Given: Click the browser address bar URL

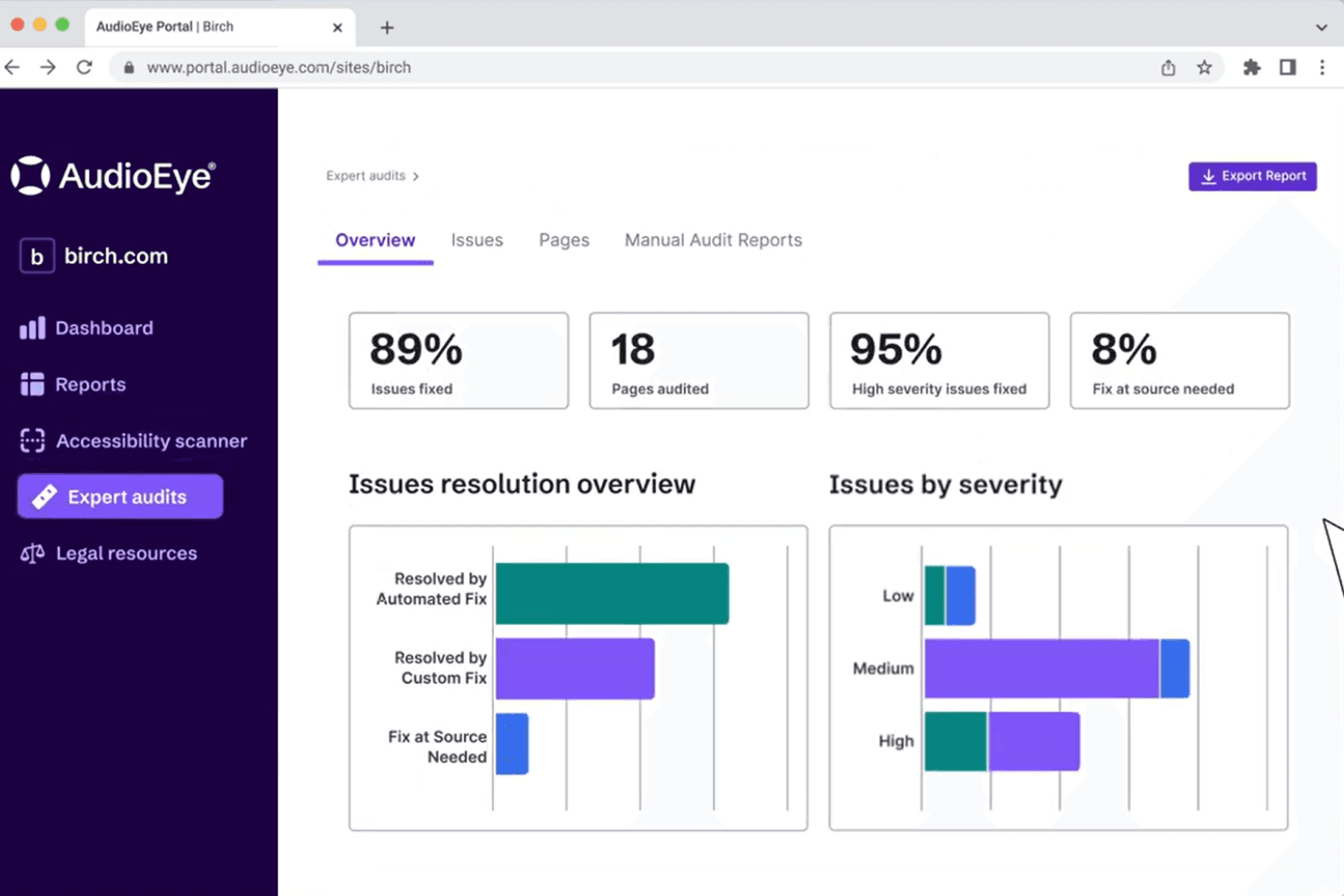Looking at the screenshot, I should (x=279, y=67).
